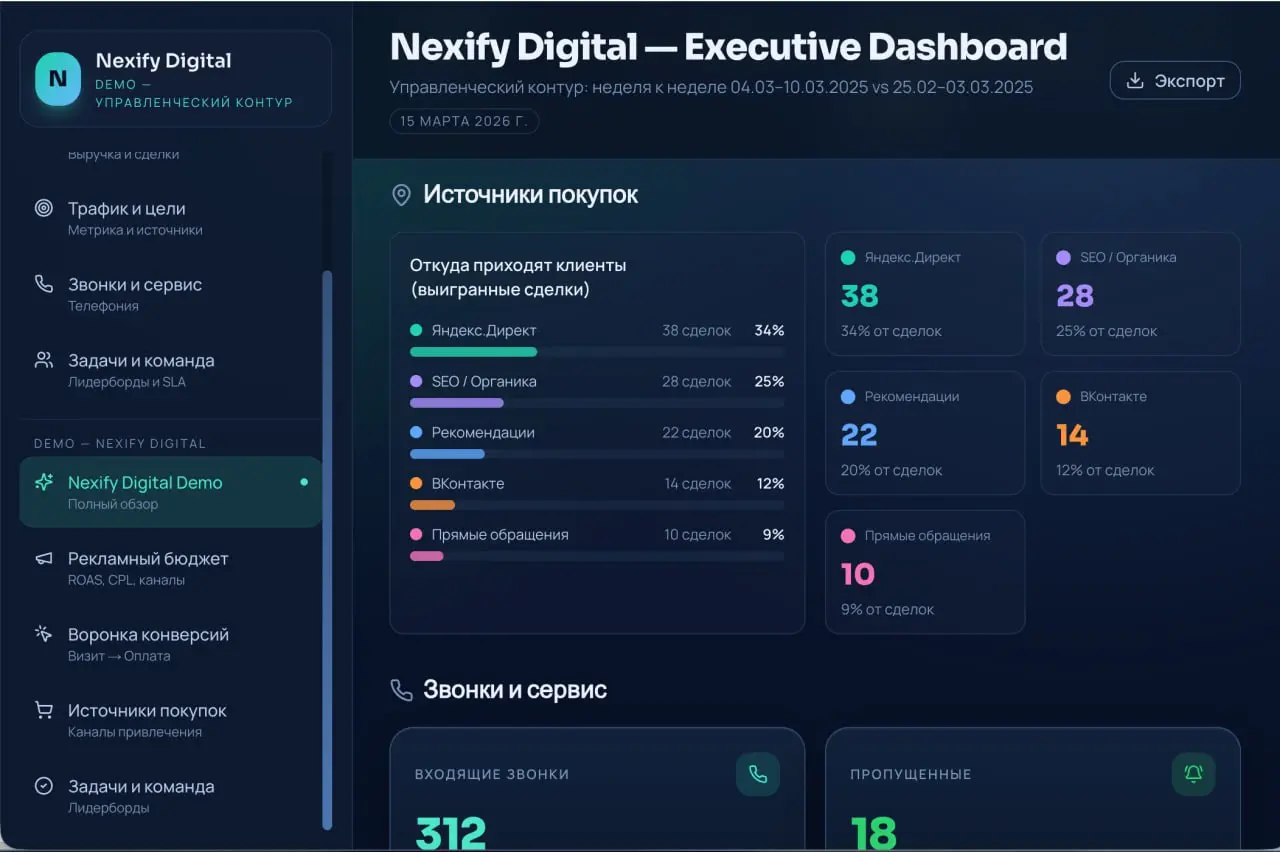Click the Рекомендации progress bar
Image resolution: width=1280 pixels, height=852 pixels.
(x=597, y=454)
